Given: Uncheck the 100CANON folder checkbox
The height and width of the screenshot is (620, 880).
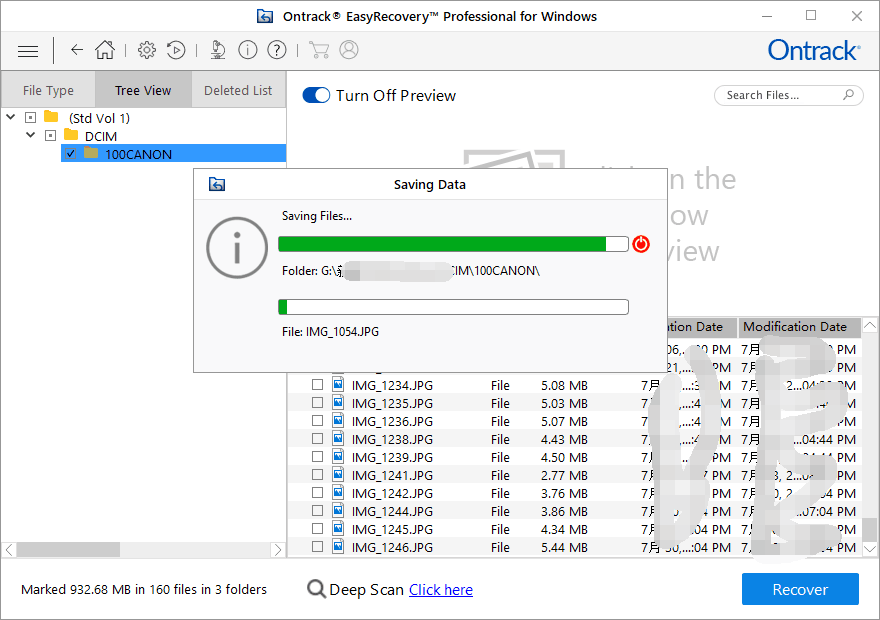Looking at the screenshot, I should [70, 153].
